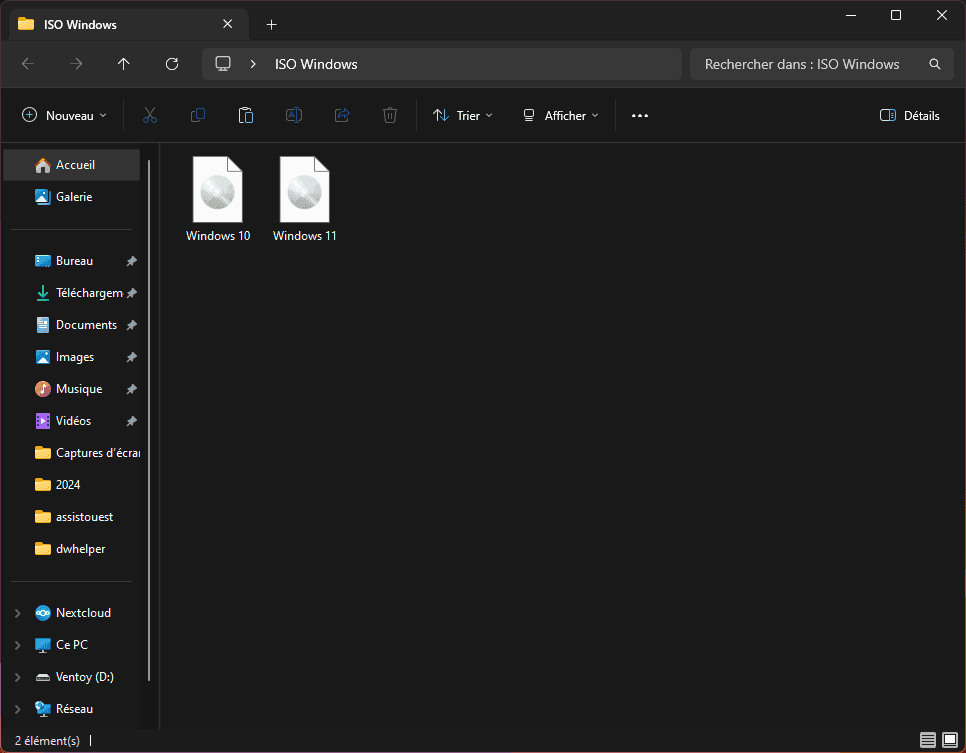The image size is (966, 753).
Task: Select the Windows 10 ISO file
Action: (217, 199)
